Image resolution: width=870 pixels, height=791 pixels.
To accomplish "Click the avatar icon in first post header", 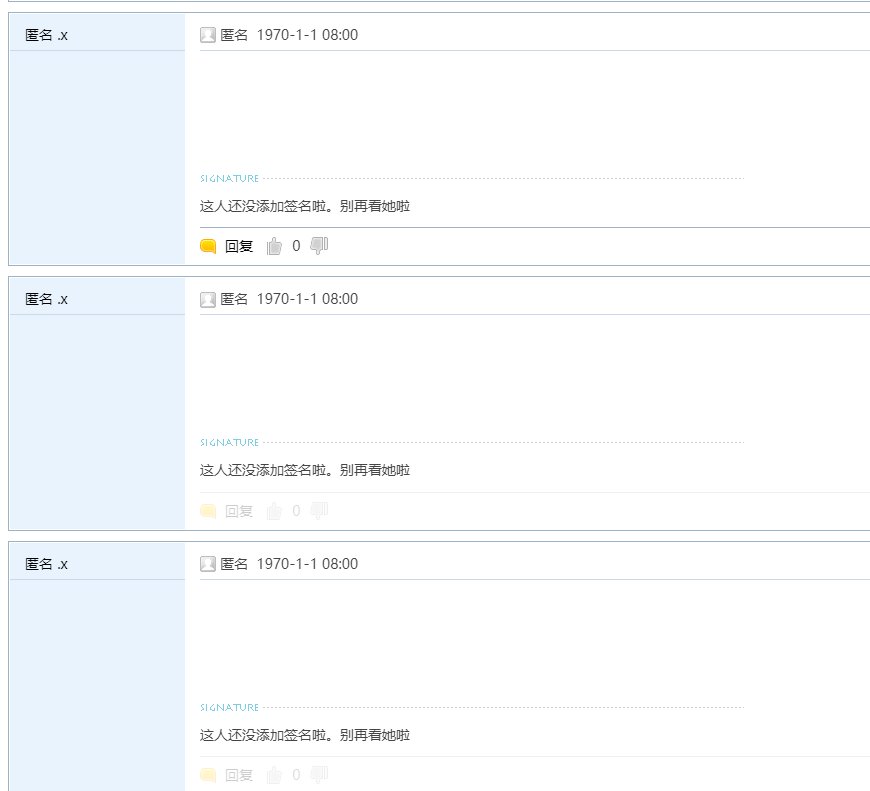I will coord(208,35).
